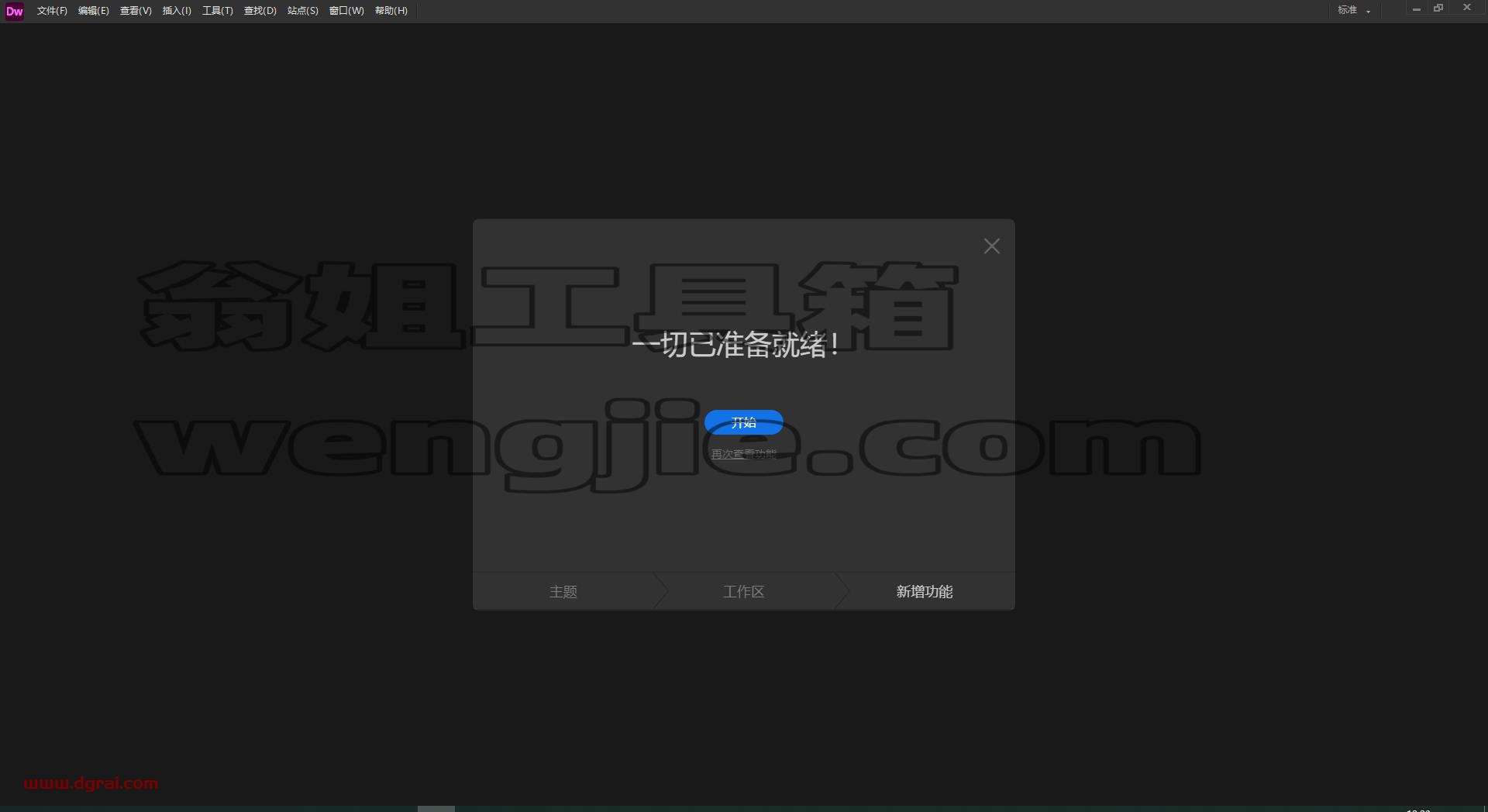Close the Dreamweaver application window
1488x812 pixels.
pos(1466,8)
